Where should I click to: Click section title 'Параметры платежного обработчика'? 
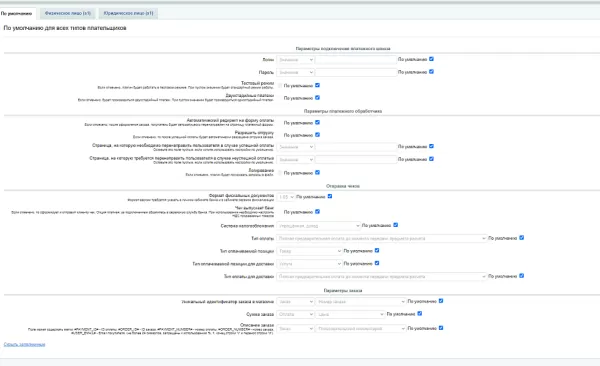[x=343, y=111]
